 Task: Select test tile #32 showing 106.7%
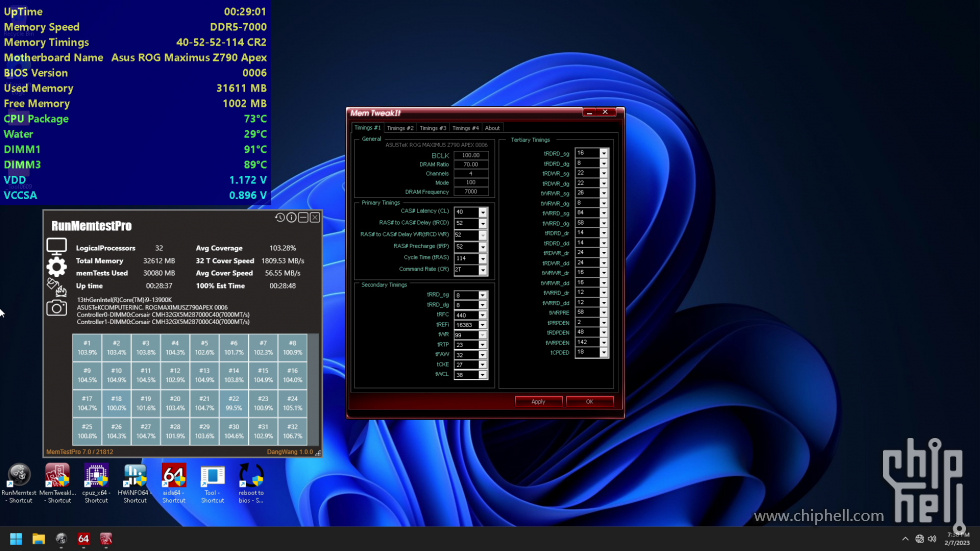[x=292, y=431]
